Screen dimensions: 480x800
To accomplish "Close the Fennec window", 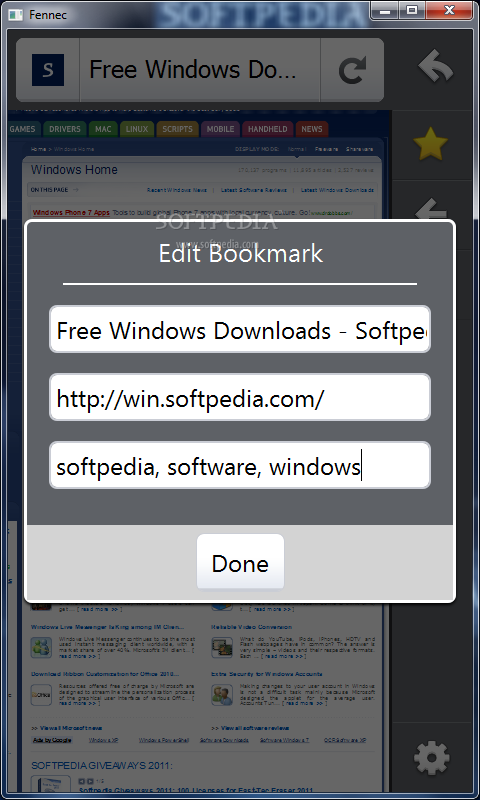I will pyautogui.click(x=449, y=10).
